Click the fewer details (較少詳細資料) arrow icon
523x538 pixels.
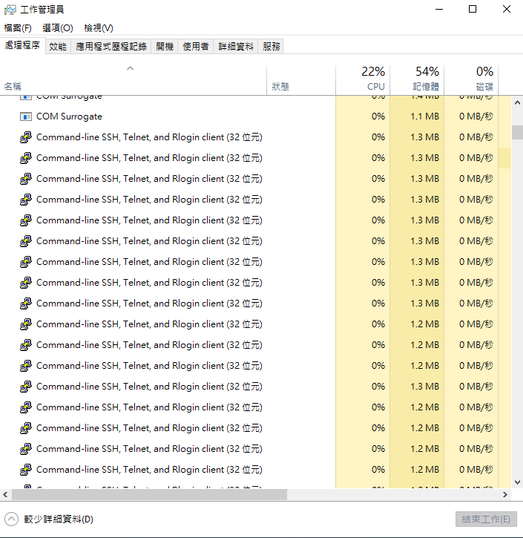pyautogui.click(x=11, y=519)
